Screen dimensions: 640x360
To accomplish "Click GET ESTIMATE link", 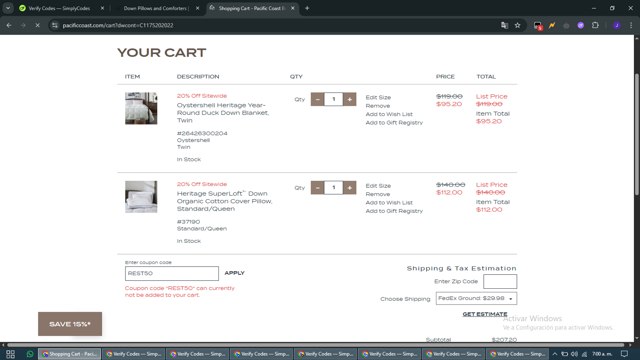I will point(484,314).
